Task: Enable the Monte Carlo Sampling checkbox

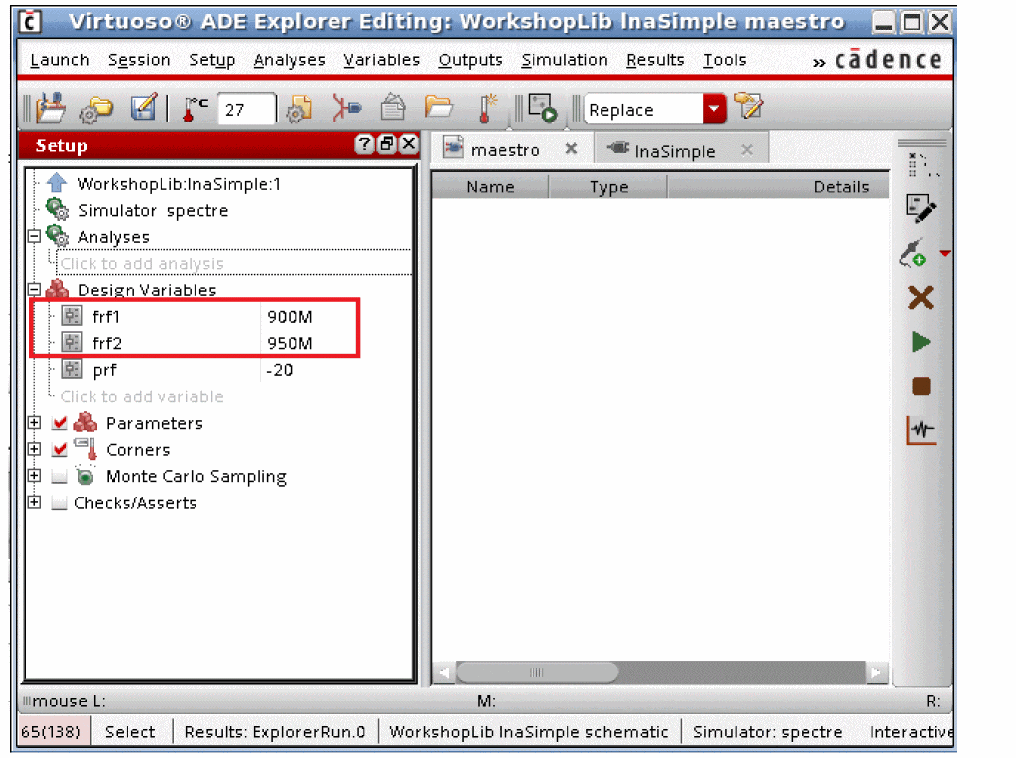Action: coord(60,477)
